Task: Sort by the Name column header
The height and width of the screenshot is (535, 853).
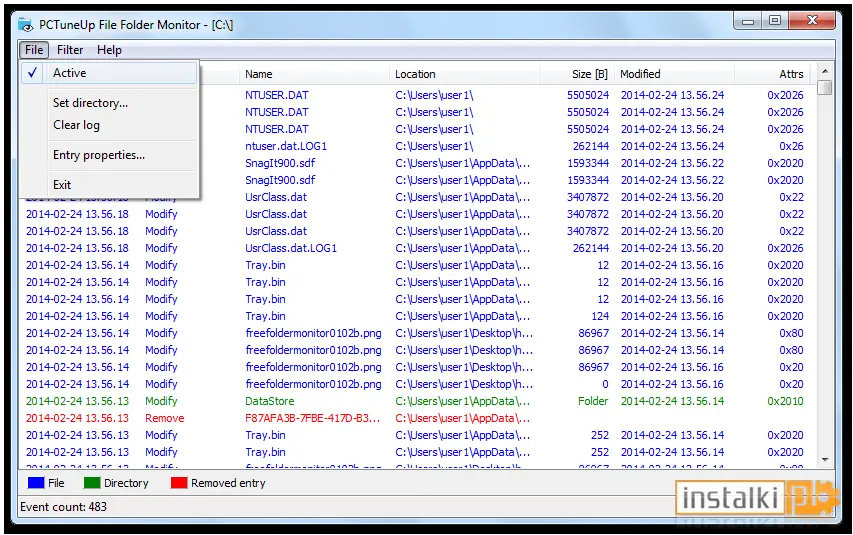Action: 314,74
